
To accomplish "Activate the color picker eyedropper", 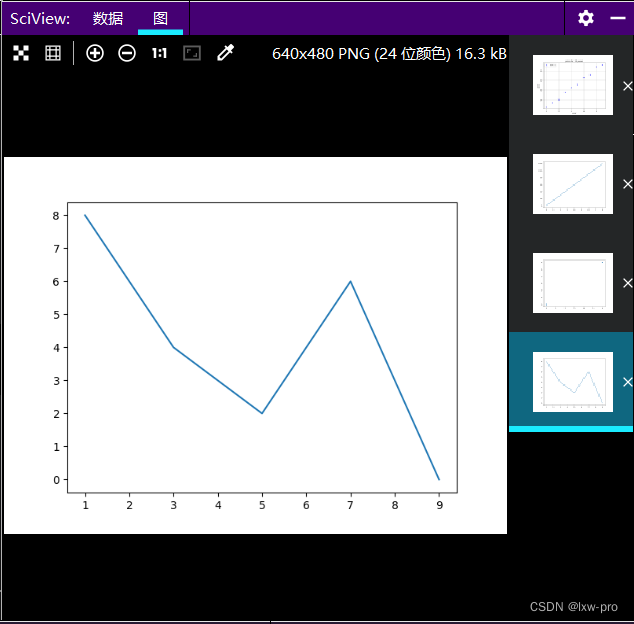I will click(225, 53).
